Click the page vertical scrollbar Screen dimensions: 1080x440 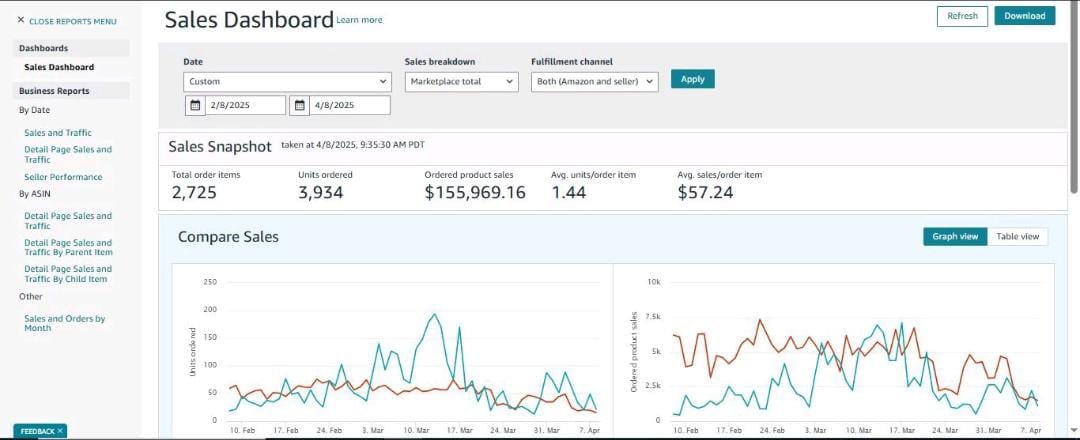click(x=1074, y=96)
